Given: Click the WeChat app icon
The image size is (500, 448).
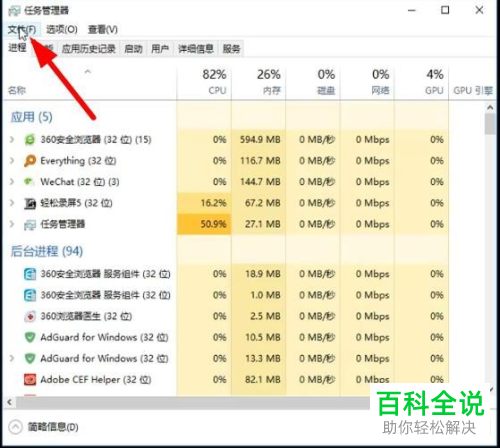Looking at the screenshot, I should (x=29, y=182).
